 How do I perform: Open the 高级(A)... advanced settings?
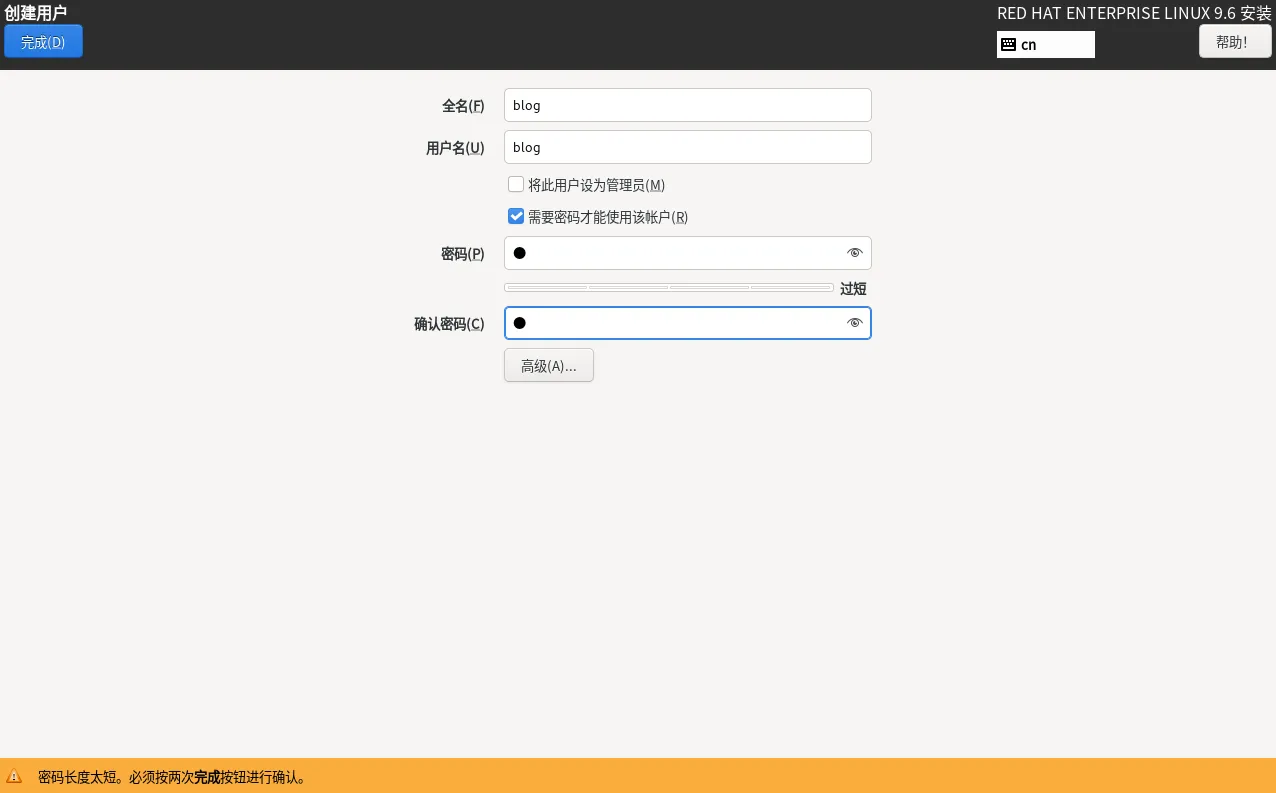tap(548, 365)
